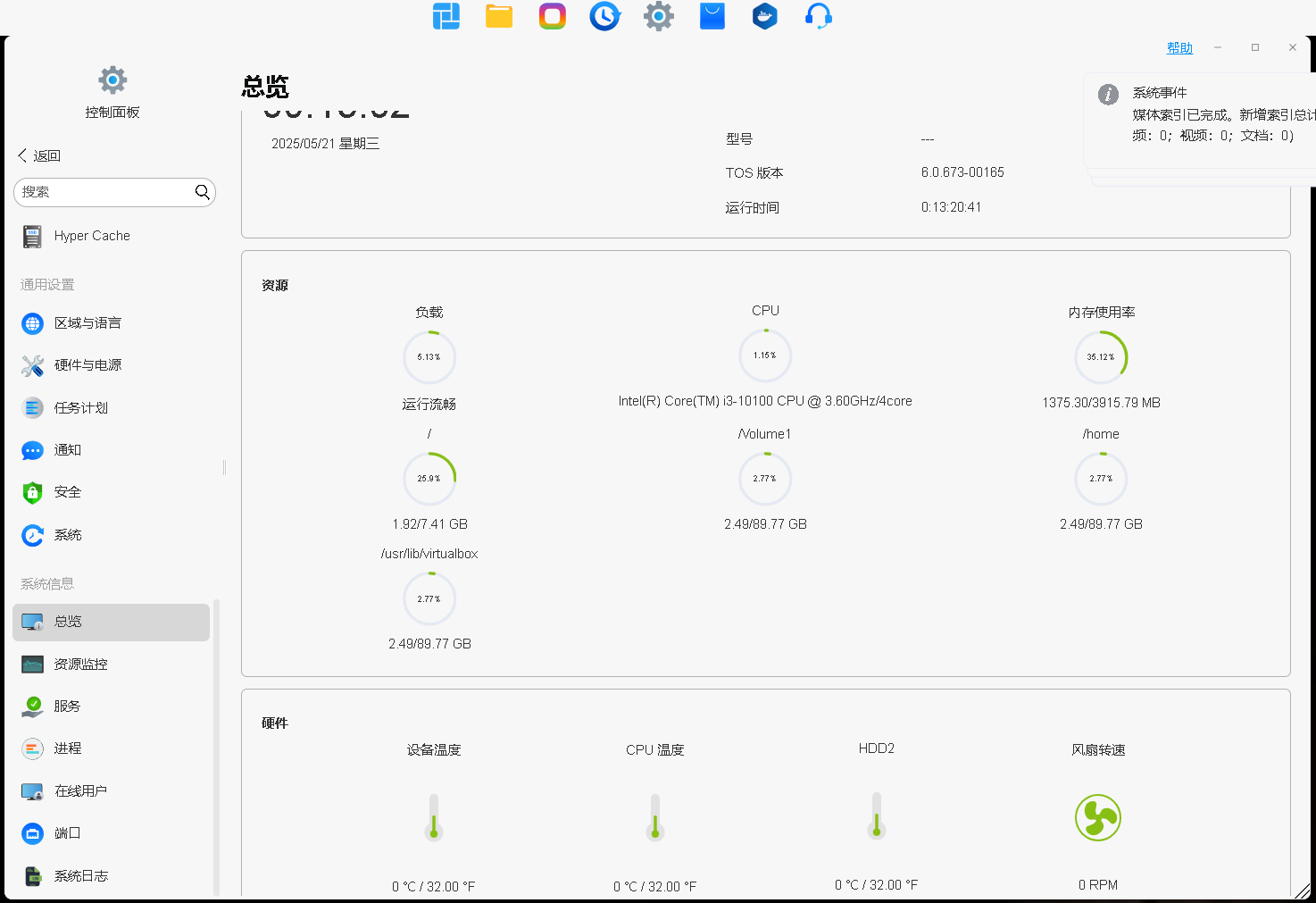Click the 设备温度 thermometer
Screen dimensions: 1316x903
pyautogui.click(x=434, y=817)
